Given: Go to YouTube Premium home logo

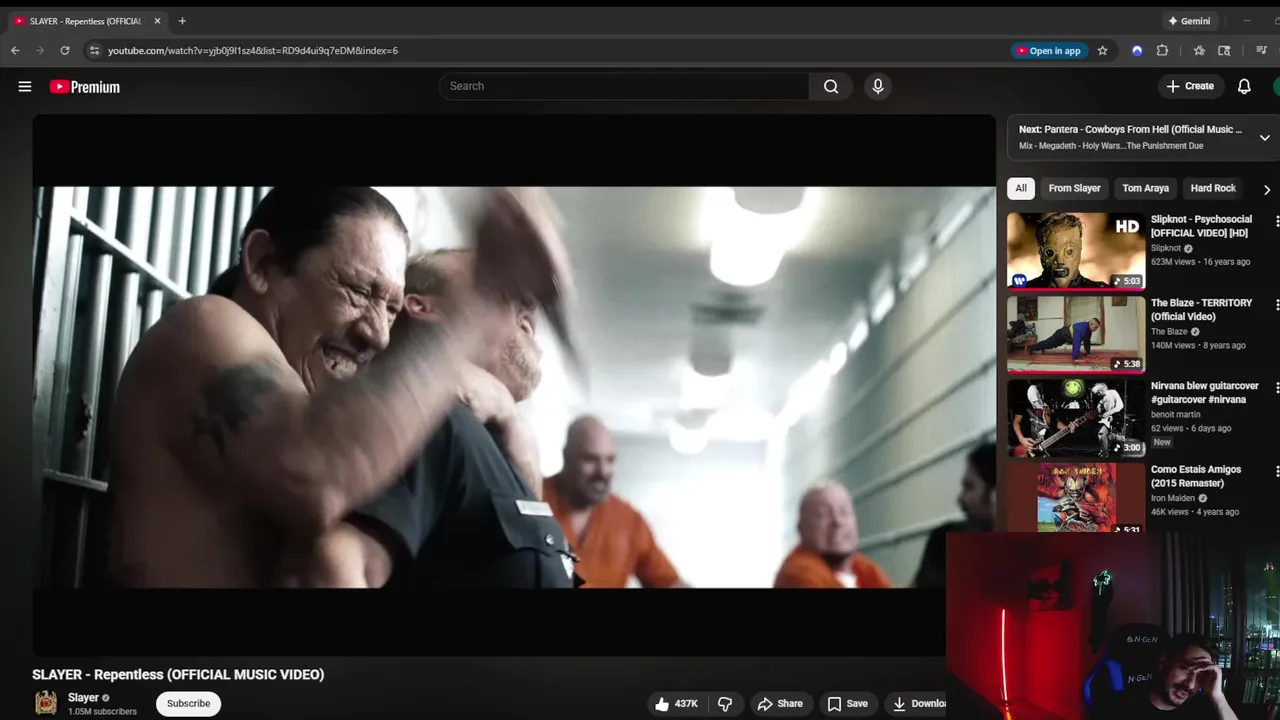Looking at the screenshot, I should coord(85,87).
